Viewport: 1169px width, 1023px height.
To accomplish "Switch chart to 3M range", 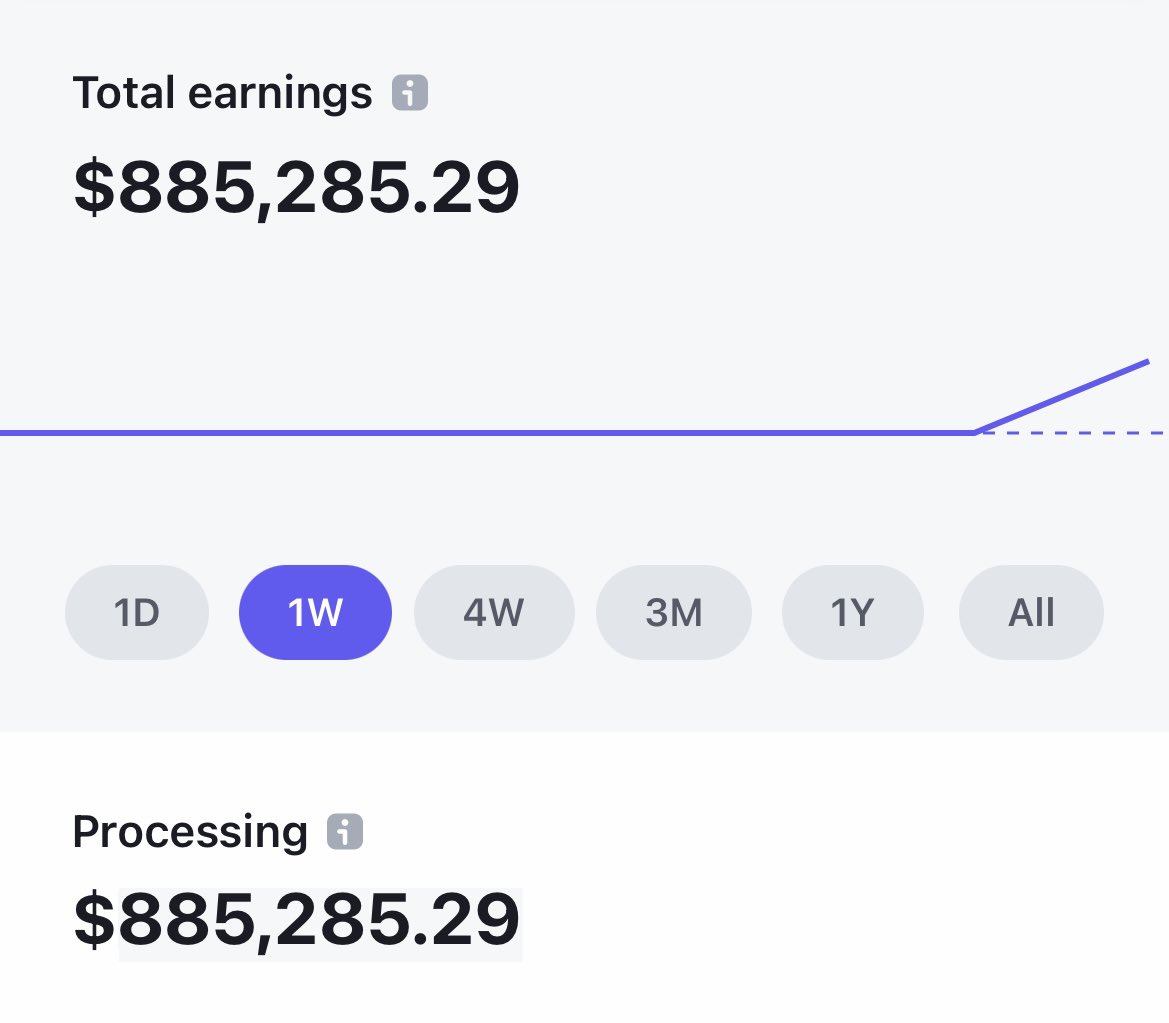I will tap(674, 612).
